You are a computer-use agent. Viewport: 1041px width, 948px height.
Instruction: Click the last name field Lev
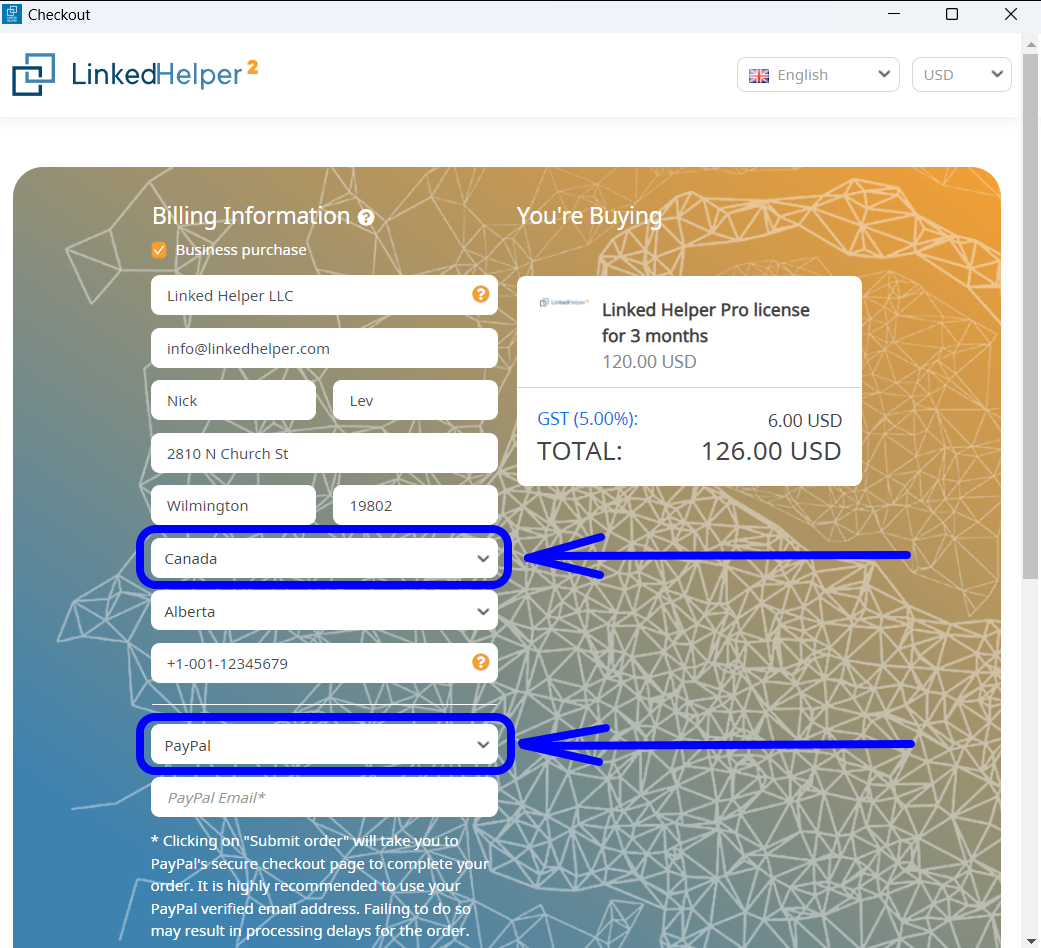coord(415,400)
